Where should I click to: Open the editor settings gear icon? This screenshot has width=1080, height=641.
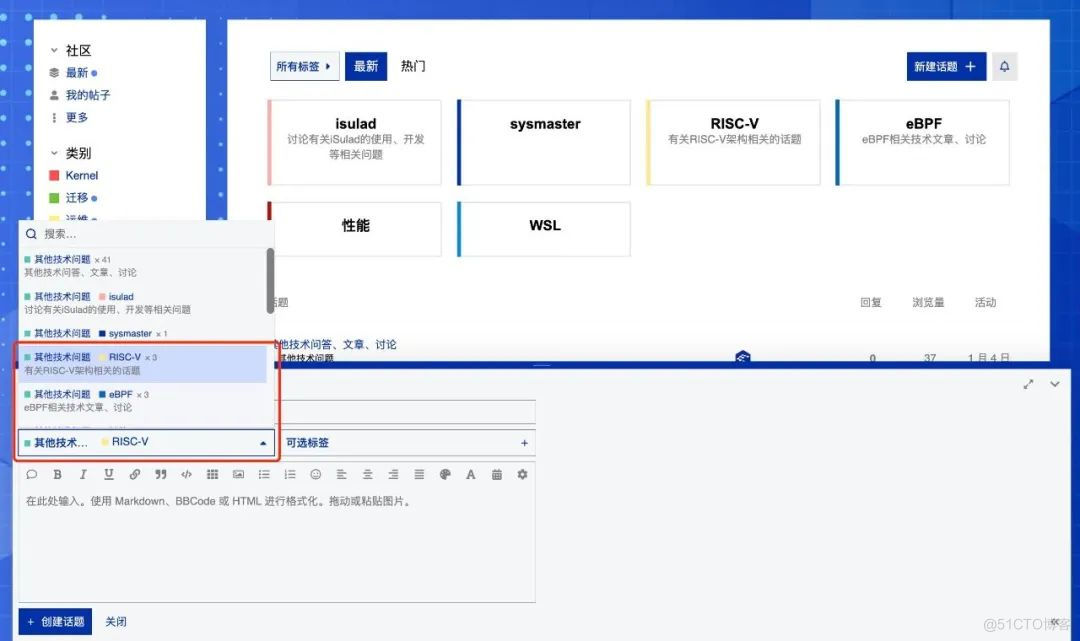coord(522,475)
